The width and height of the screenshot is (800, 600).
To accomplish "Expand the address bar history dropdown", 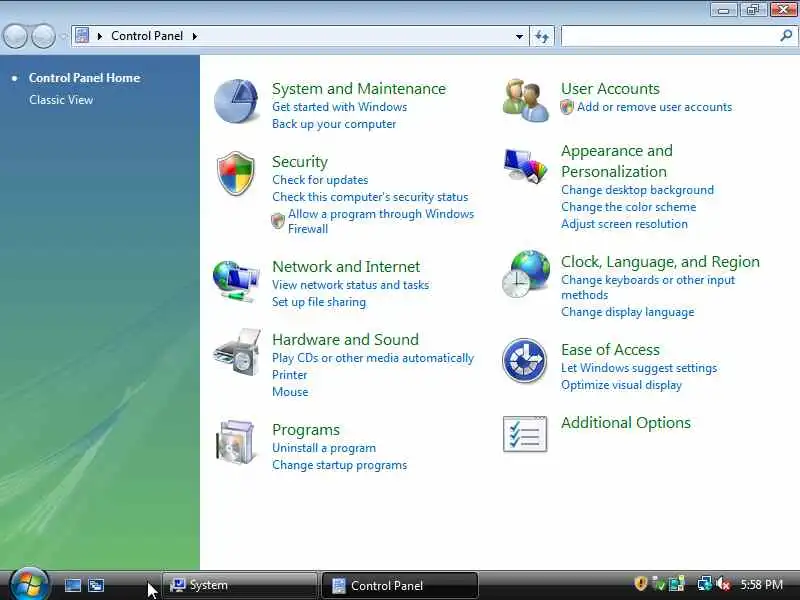I will click(519, 36).
